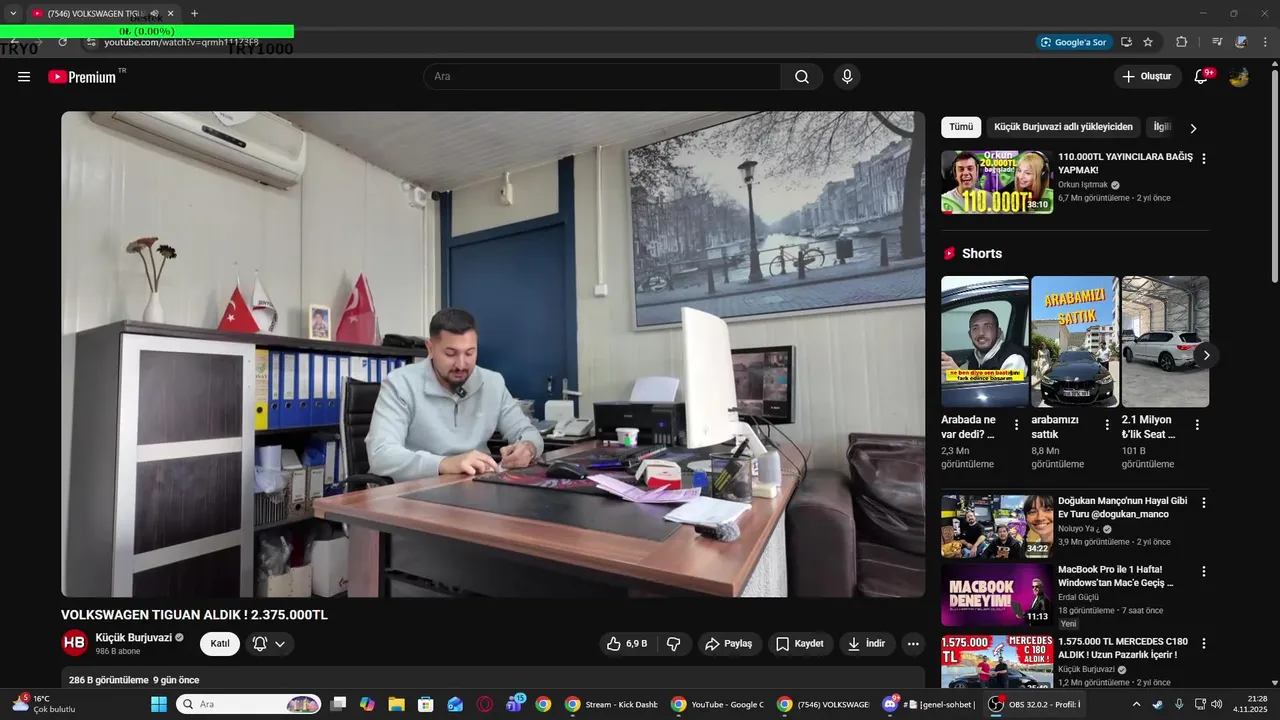Open the Orkun Işıtmak channel name
Screen dimensions: 1280x720
[1083, 185]
